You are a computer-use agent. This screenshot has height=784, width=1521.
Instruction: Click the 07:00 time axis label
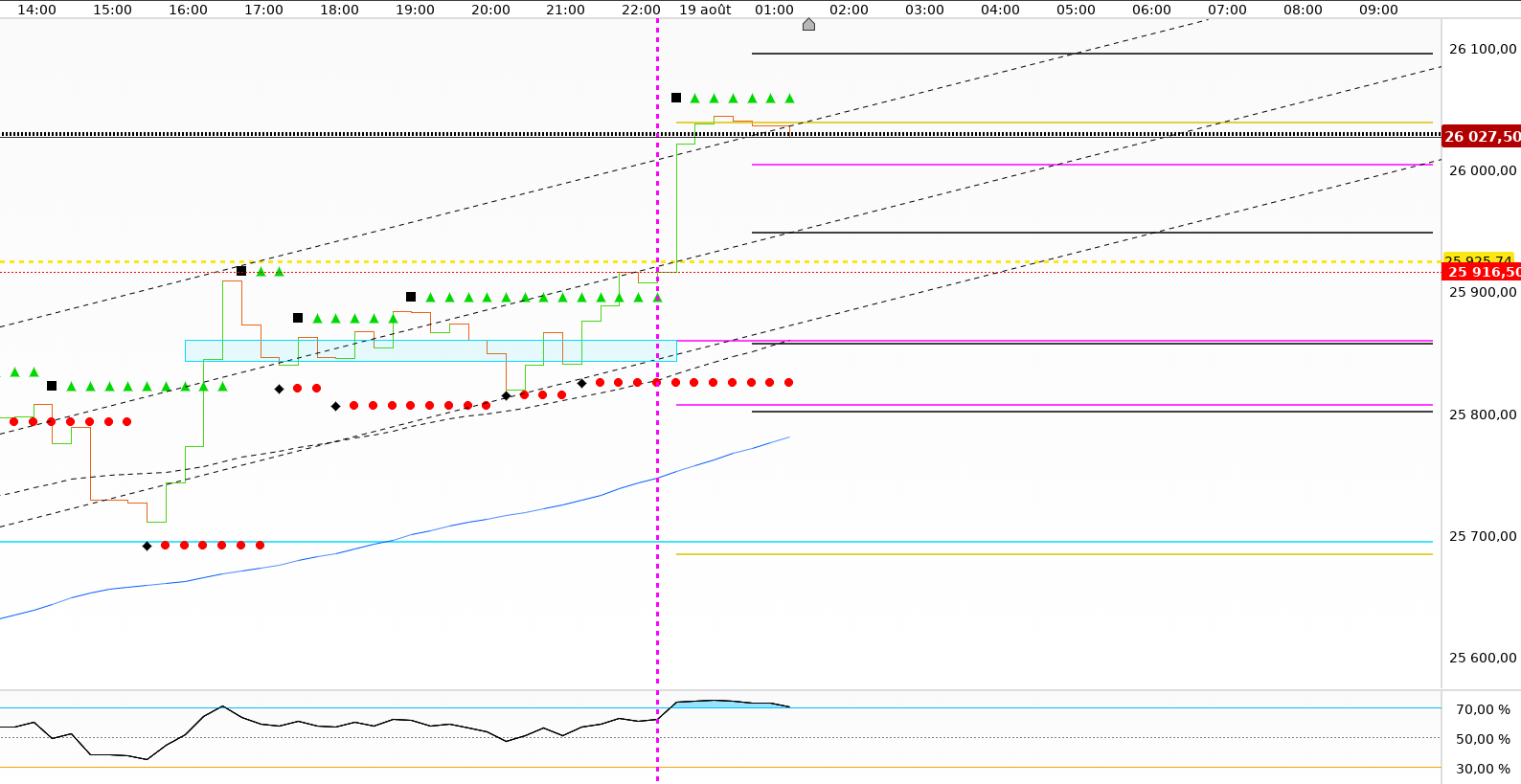pyautogui.click(x=1227, y=10)
